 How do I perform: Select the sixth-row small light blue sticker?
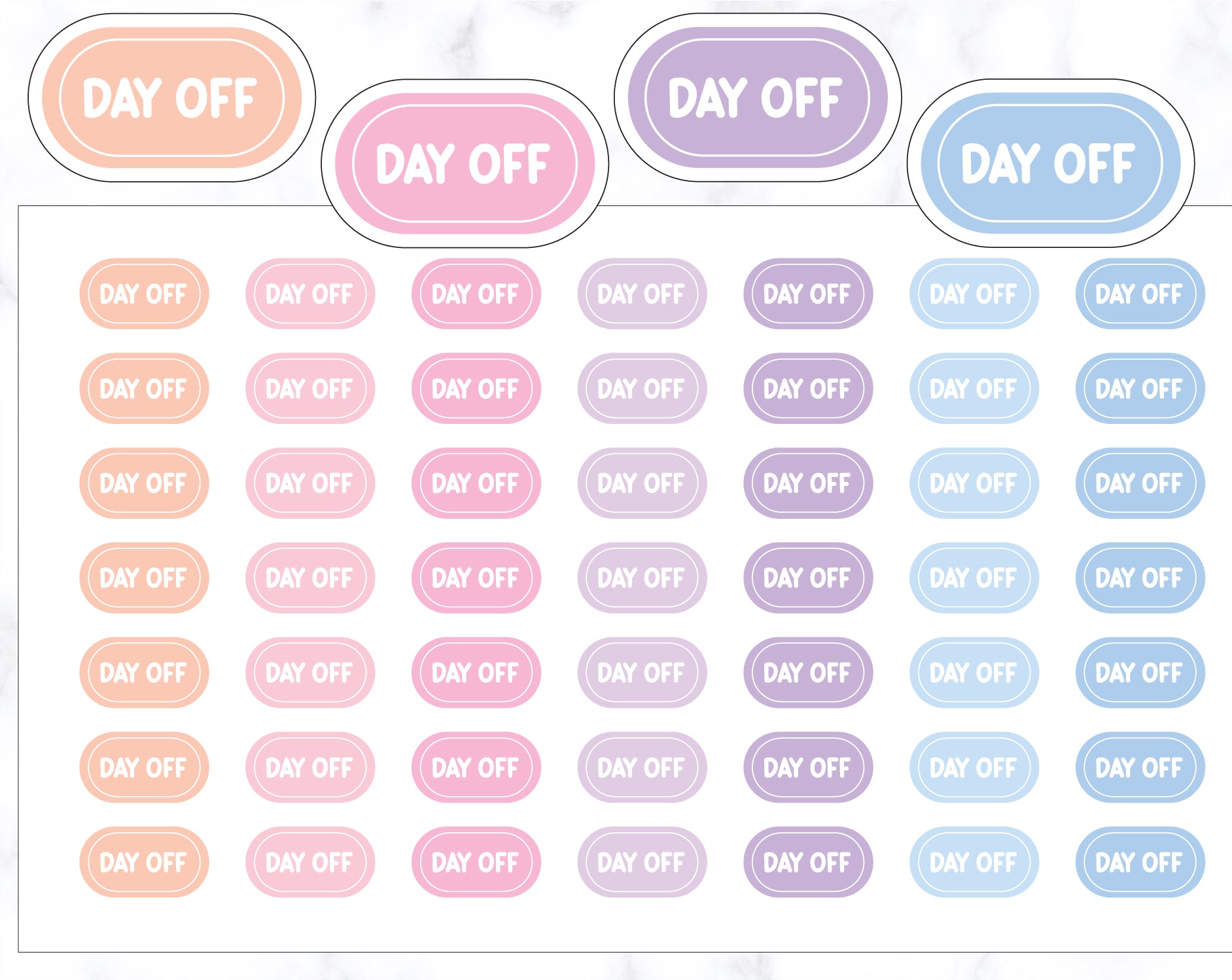coord(974,767)
